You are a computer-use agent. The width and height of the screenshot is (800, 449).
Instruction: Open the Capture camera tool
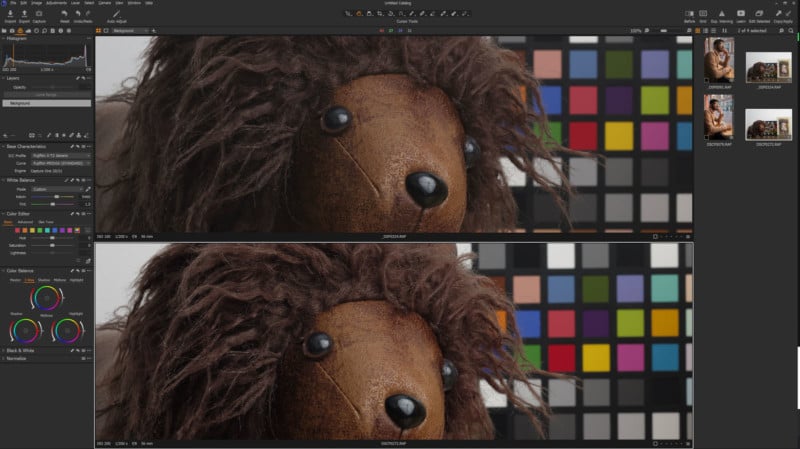pos(39,14)
